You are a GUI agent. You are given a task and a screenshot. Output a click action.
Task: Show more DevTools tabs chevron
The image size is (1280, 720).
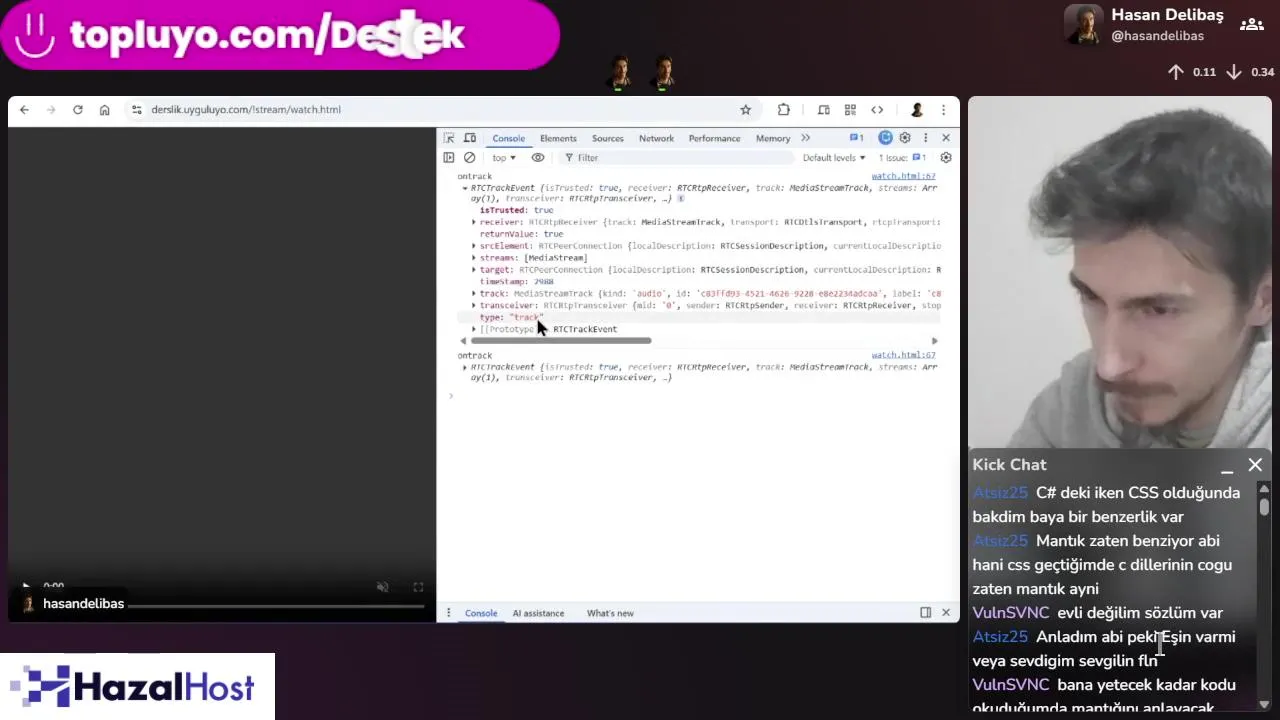(x=805, y=138)
